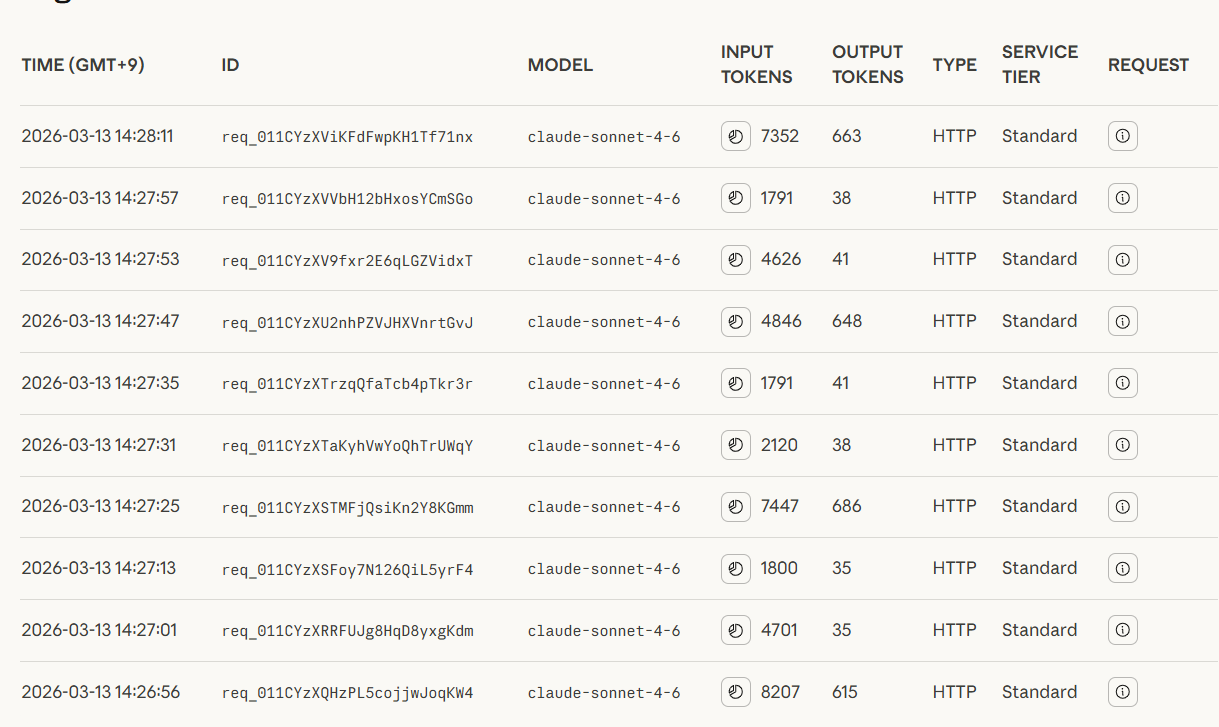Open request info icon for 14:27:25 row

pyautogui.click(x=1122, y=507)
